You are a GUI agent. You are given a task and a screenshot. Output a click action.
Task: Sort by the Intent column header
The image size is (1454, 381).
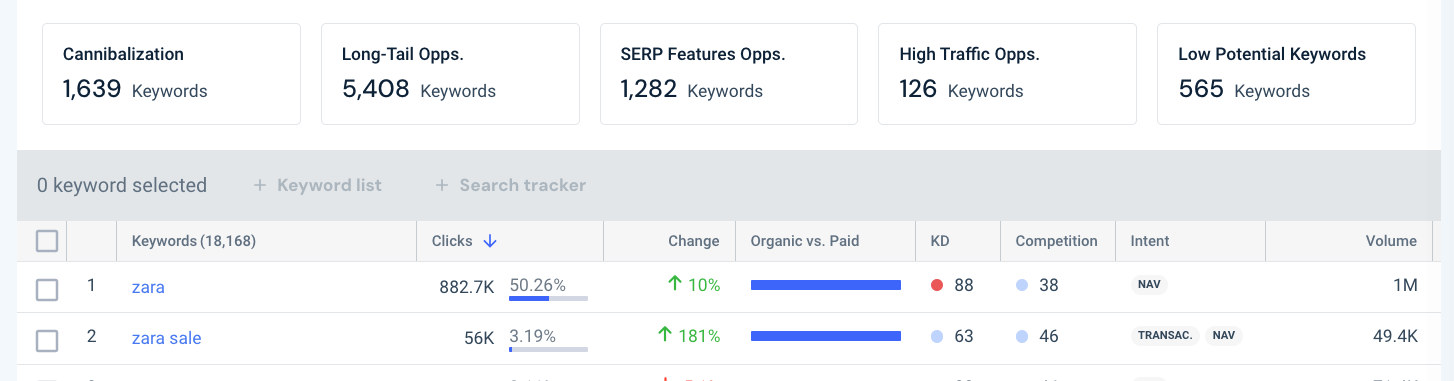pyautogui.click(x=1150, y=241)
